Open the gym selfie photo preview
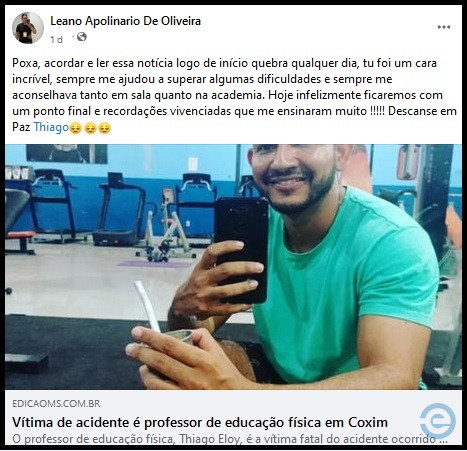This screenshot has height=451, width=467. 233,267
